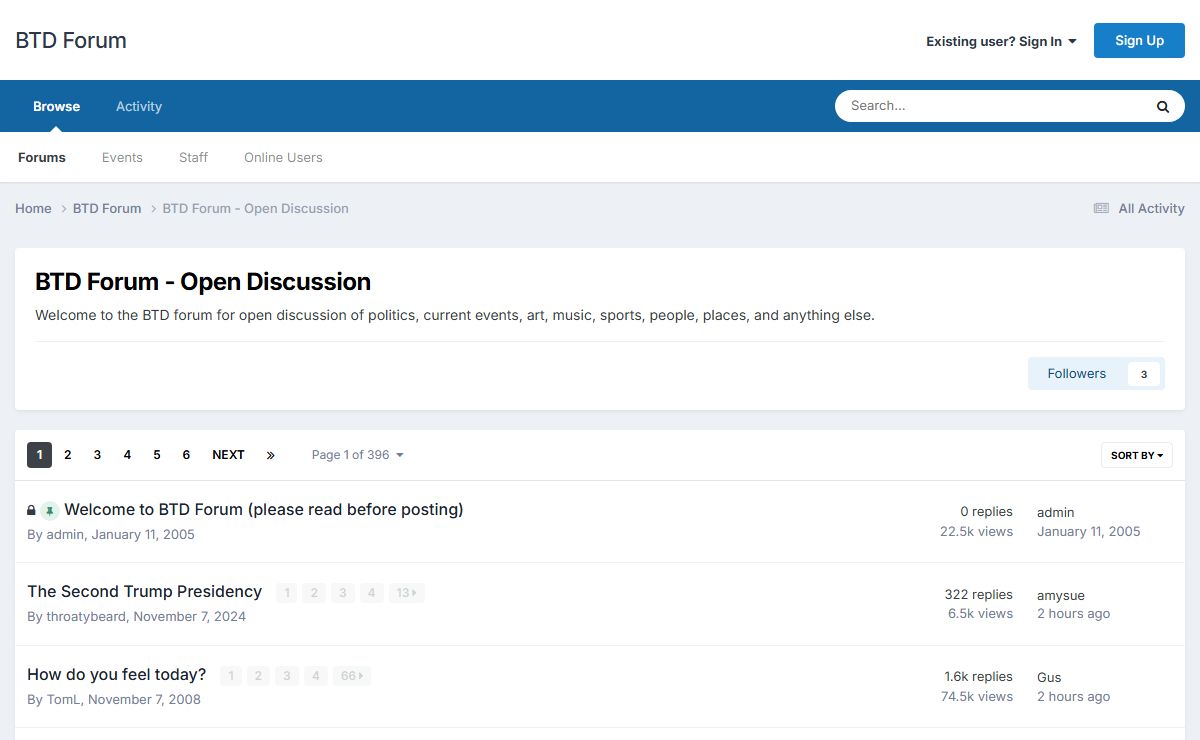Expand the Existing user Sign In dropdown
This screenshot has width=1200, height=740.
(x=1001, y=41)
